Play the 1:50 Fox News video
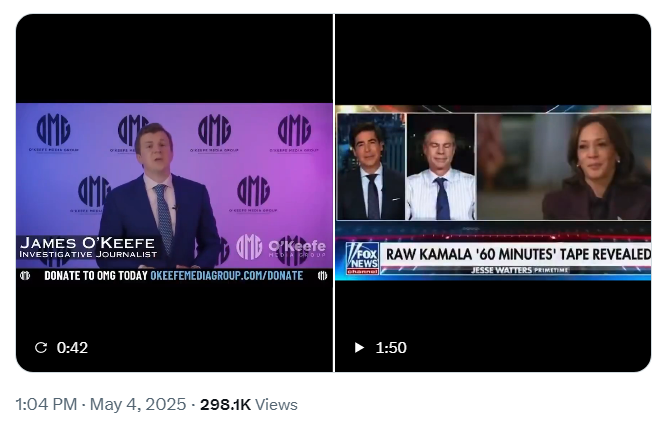This screenshot has height=421, width=665. click(x=359, y=348)
